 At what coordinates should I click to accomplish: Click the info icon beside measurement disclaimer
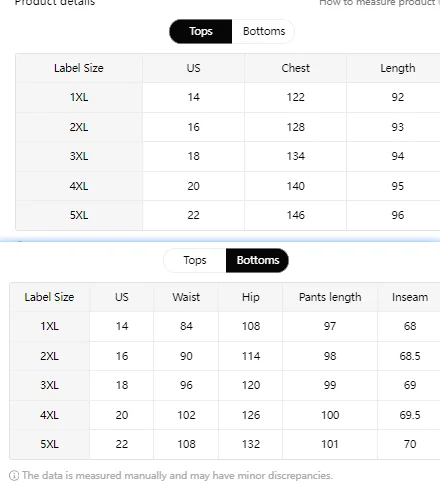(x=14, y=476)
